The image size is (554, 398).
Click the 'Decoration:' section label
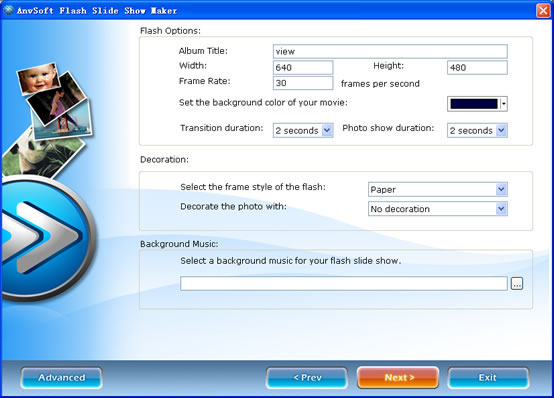tap(164, 159)
